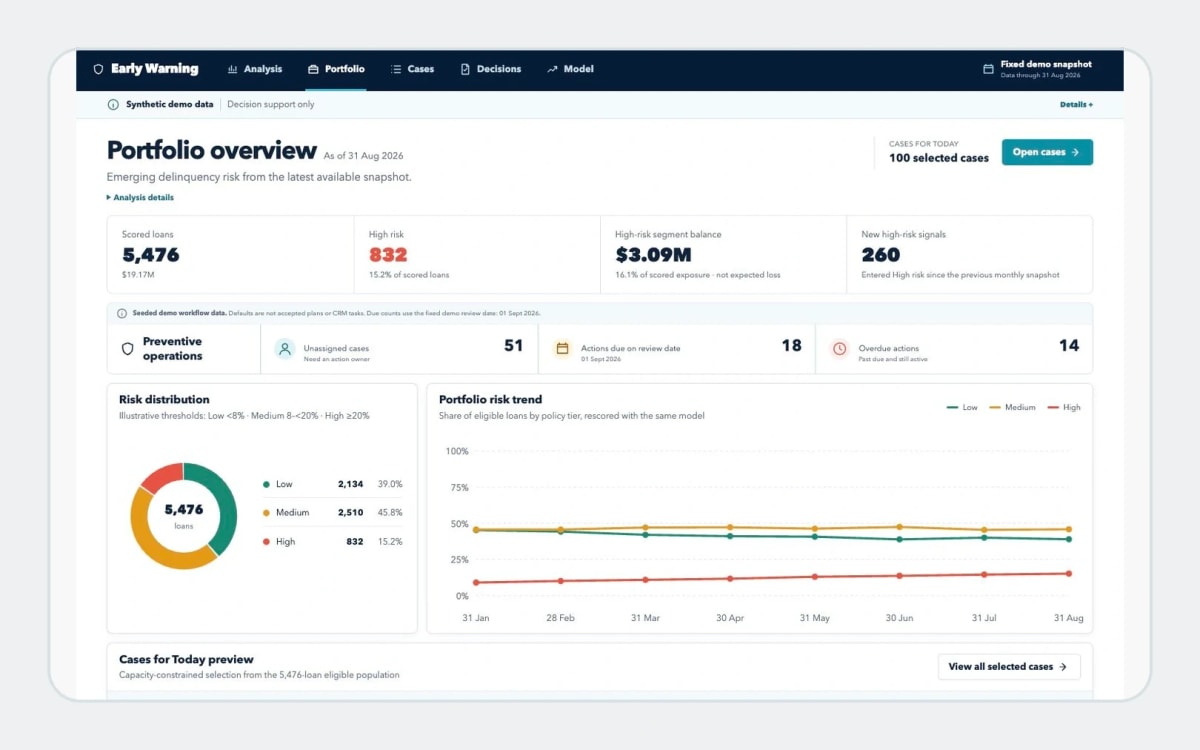Switch to the Analysis tab
This screenshot has height=750, width=1200.
click(255, 70)
